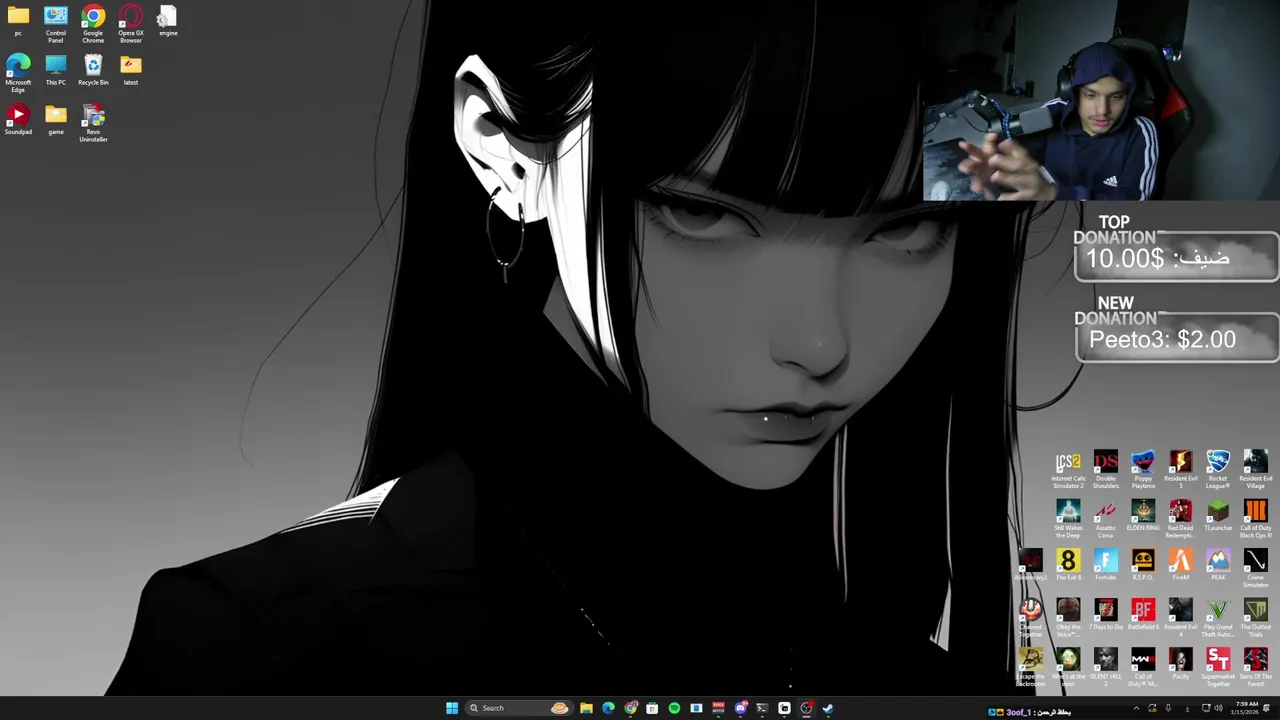
Task: Switch to OBS Studio in taskbar
Action: click(x=806, y=708)
